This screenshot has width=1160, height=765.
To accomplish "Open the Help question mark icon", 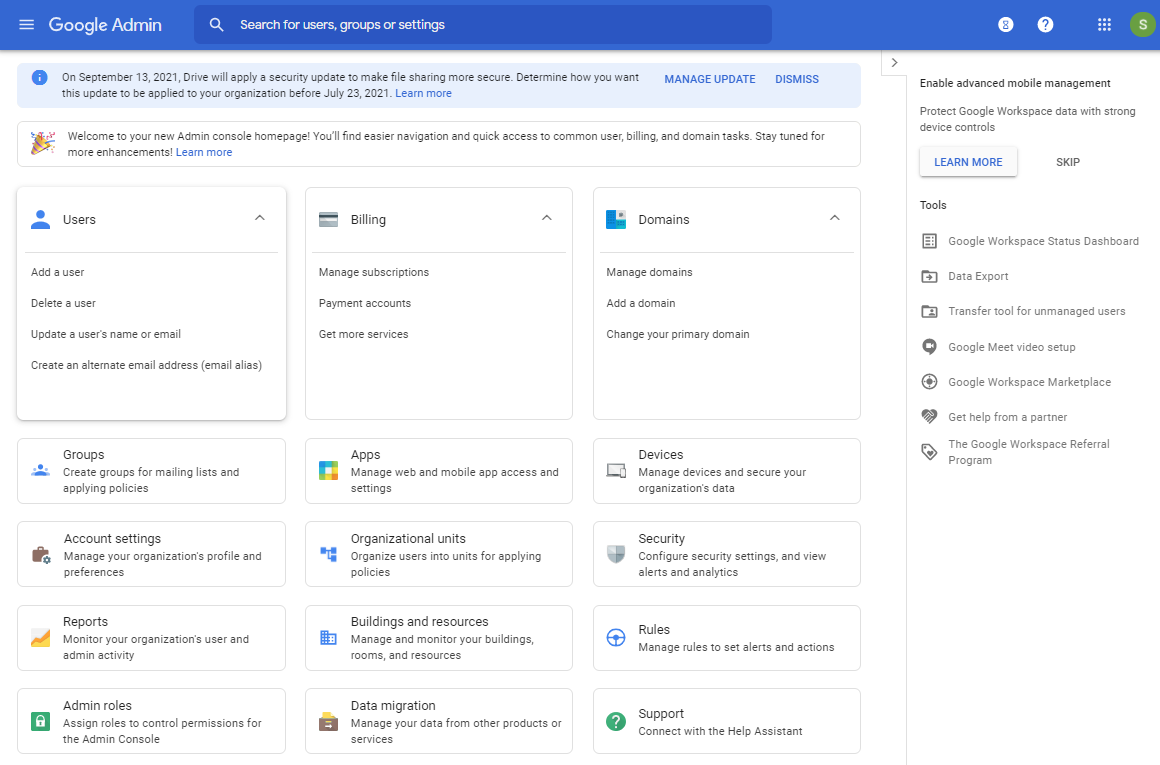I will [1045, 24].
